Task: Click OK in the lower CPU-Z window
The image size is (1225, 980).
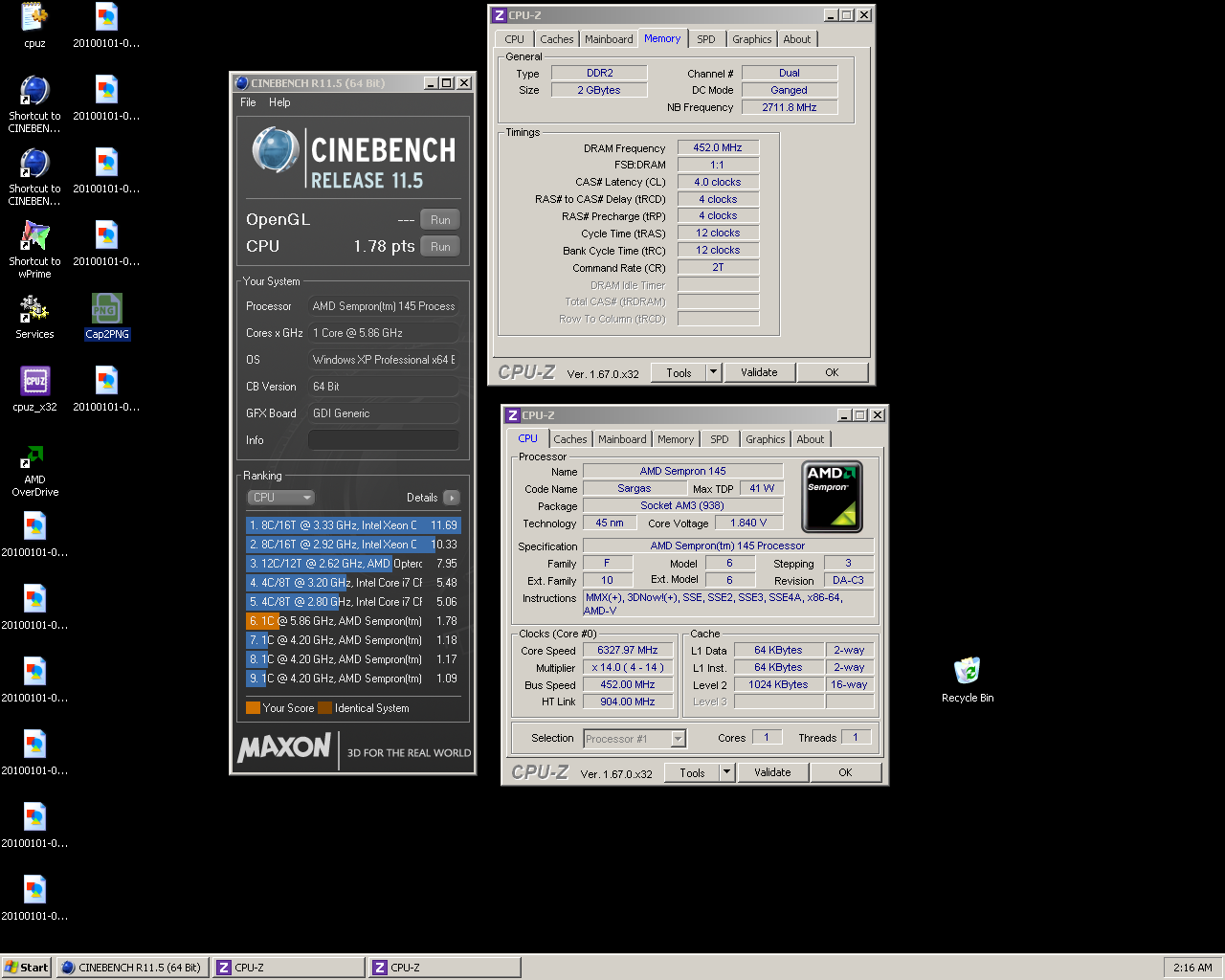Action: 845,772
